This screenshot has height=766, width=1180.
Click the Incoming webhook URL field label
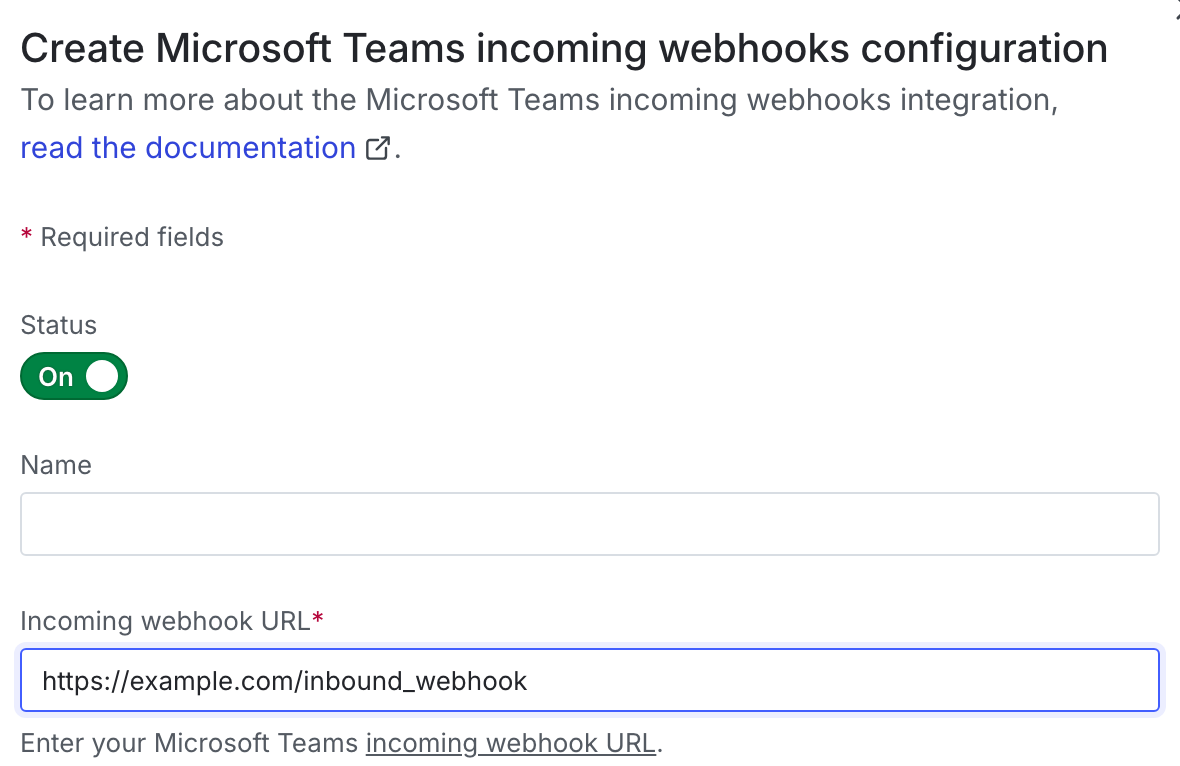pyautogui.click(x=165, y=620)
